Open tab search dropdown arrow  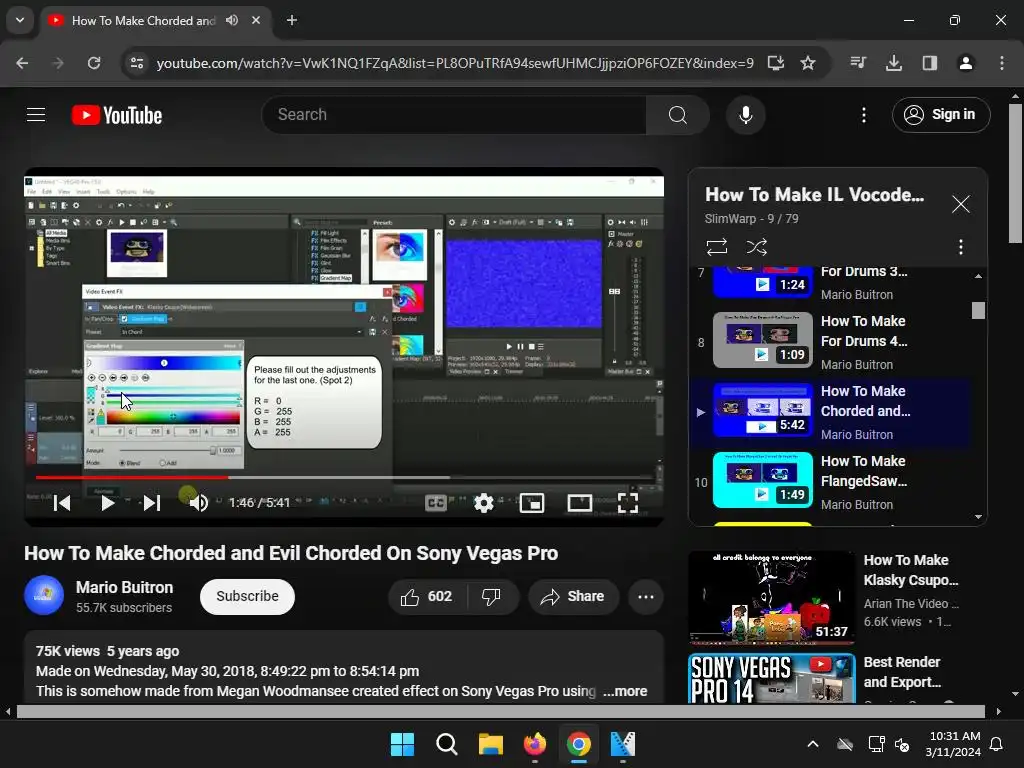tap(20, 20)
